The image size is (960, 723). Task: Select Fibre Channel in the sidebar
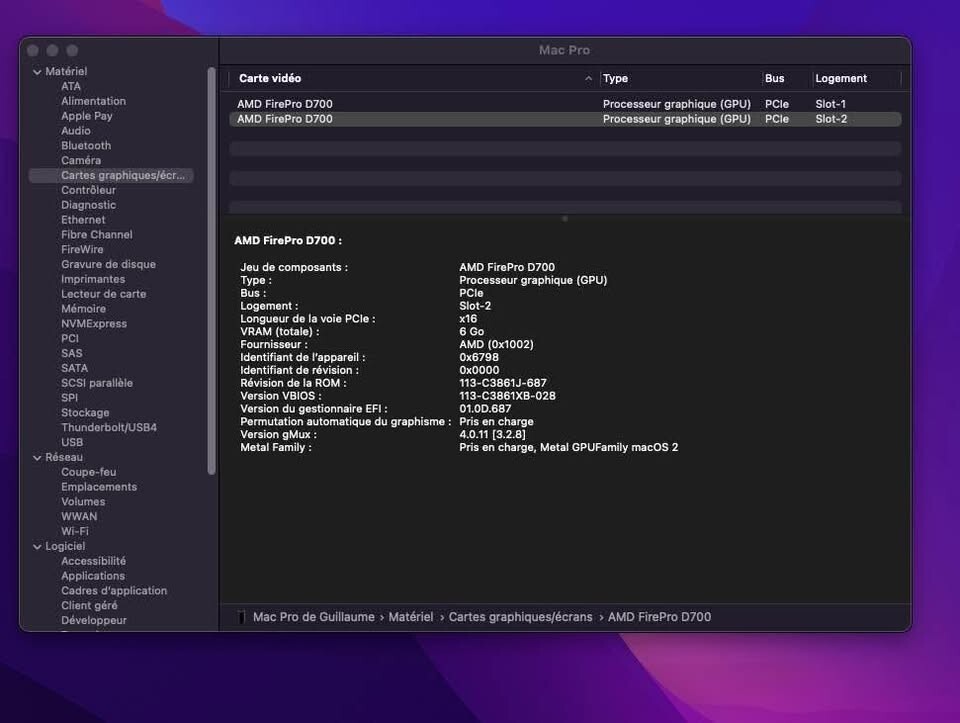(x=97, y=234)
